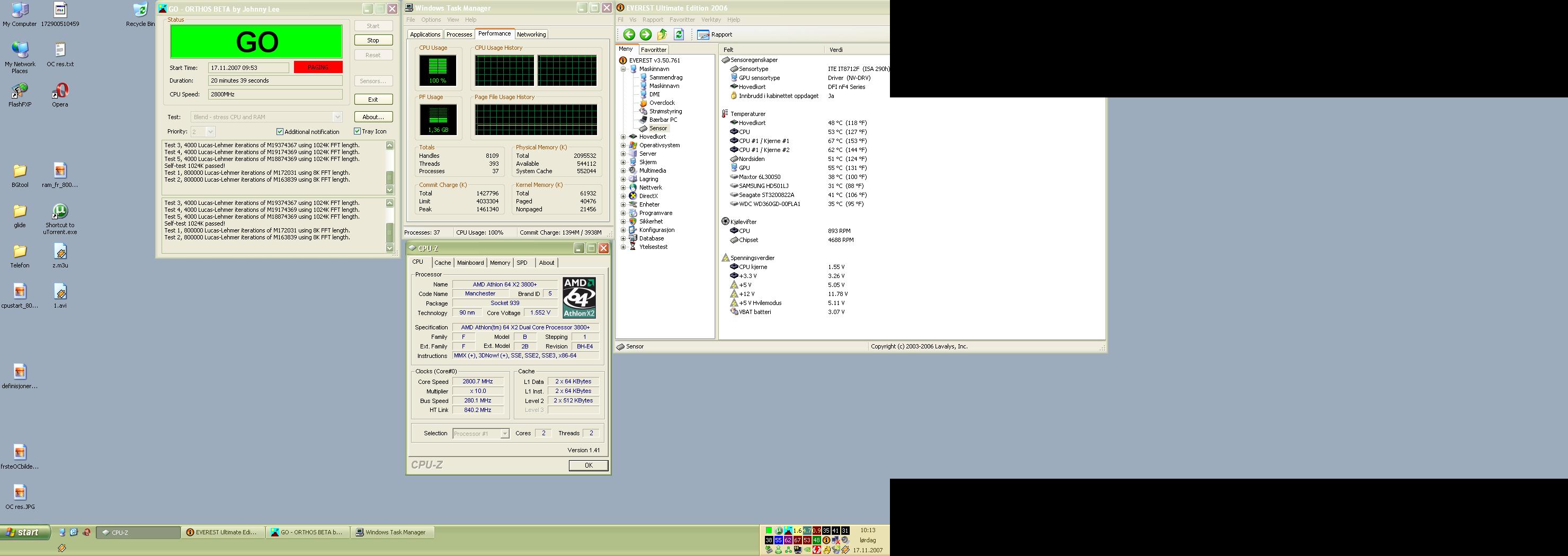This screenshot has height=556, width=1568.
Task: Open the BGtool folder on desktop
Action: pos(20,176)
